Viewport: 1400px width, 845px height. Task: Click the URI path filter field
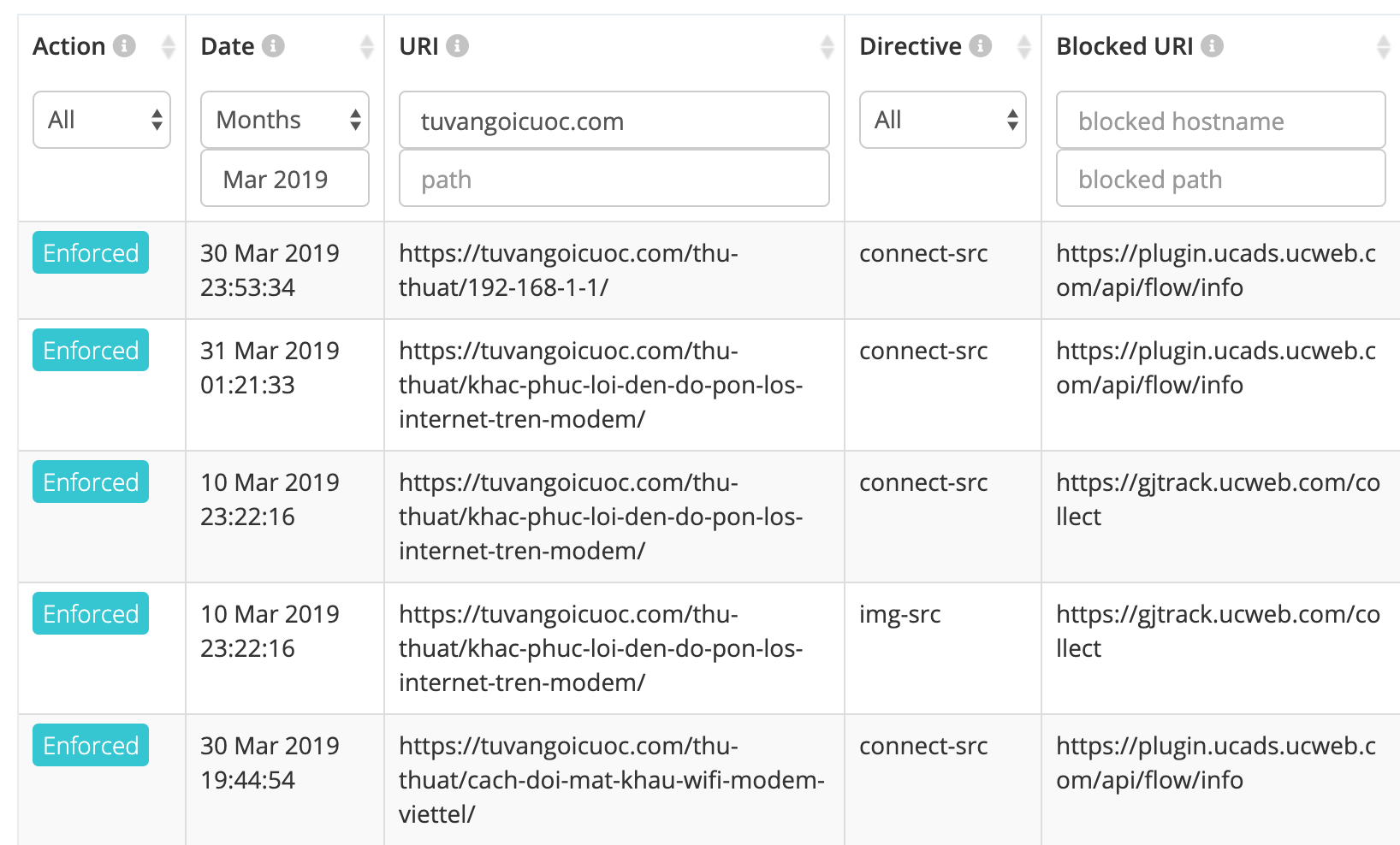[x=614, y=178]
